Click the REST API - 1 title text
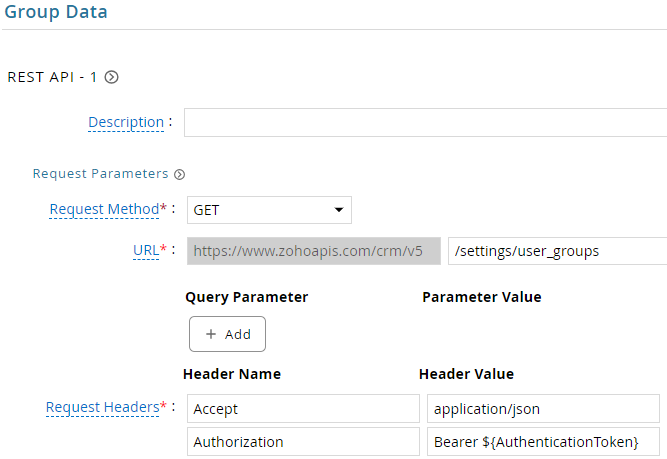 tap(52, 77)
